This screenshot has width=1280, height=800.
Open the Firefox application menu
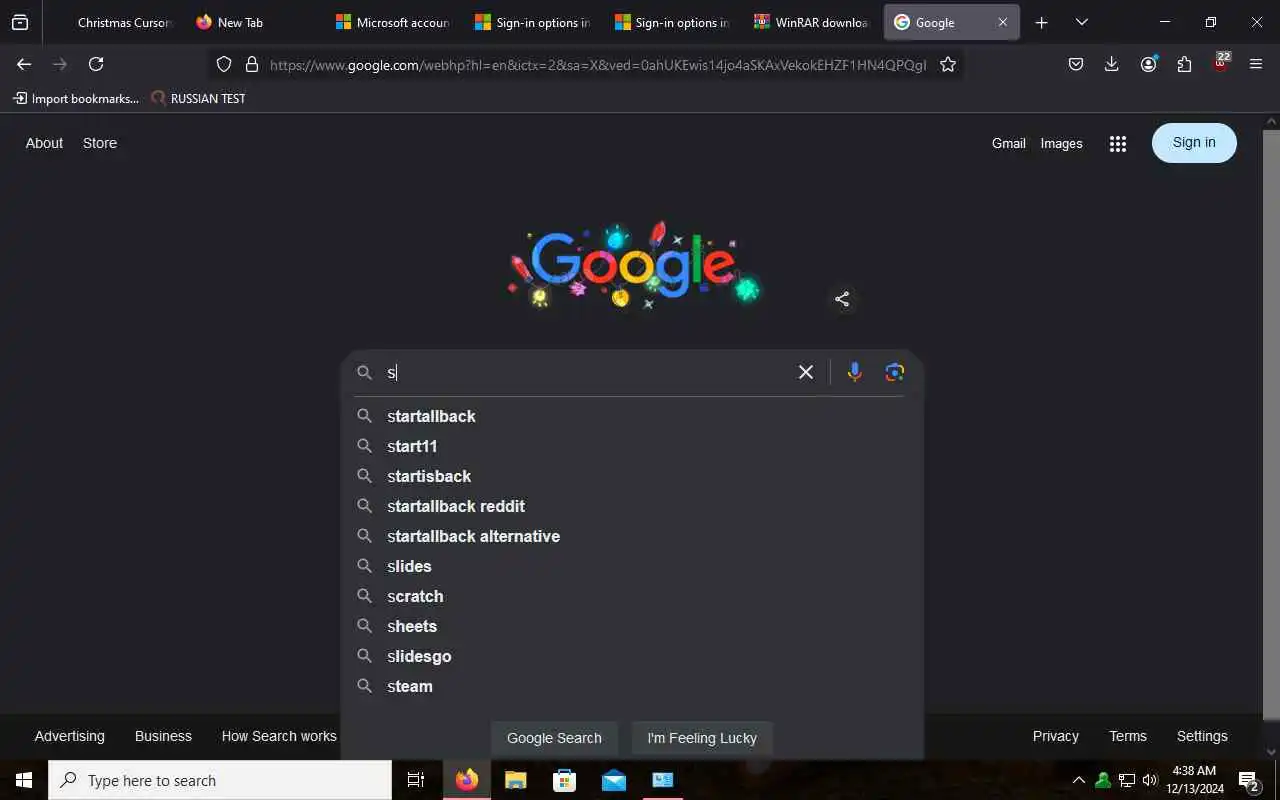1256,64
